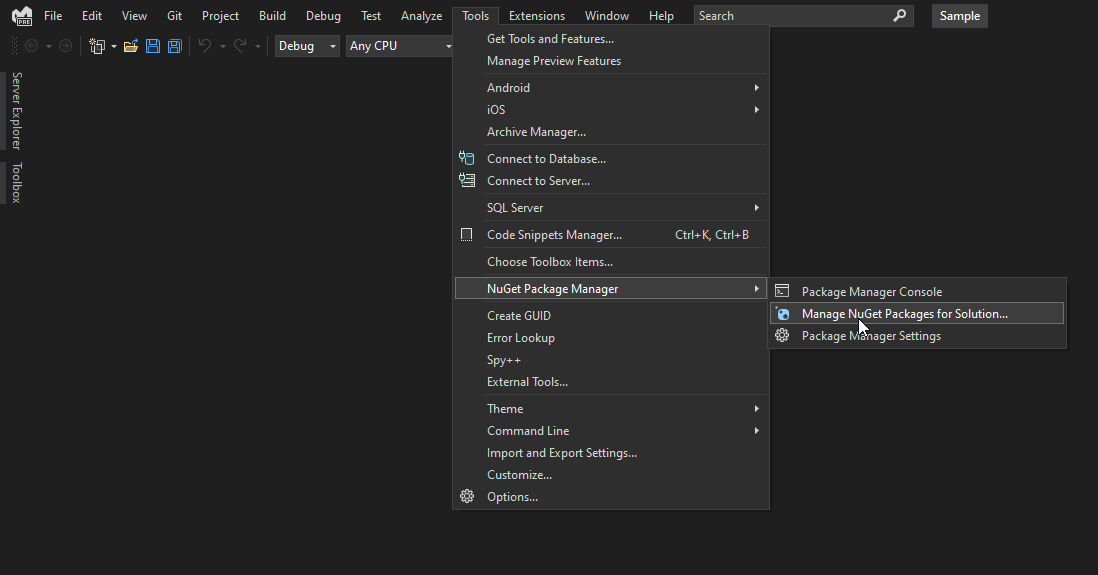Open the Any CPU platform dropdown
Screen dimensions: 1098x575
click(x=401, y=46)
